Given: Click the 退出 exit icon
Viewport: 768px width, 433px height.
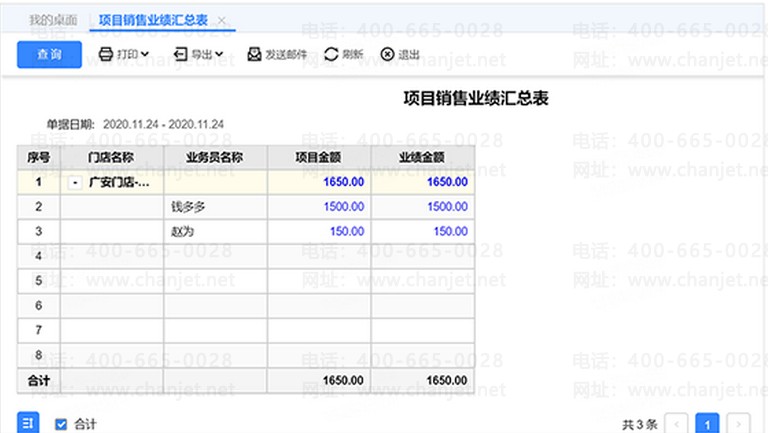Looking at the screenshot, I should click(387, 54).
